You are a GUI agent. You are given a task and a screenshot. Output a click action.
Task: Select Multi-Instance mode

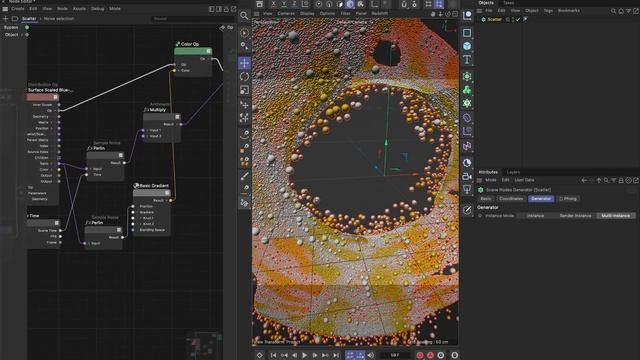tap(616, 216)
